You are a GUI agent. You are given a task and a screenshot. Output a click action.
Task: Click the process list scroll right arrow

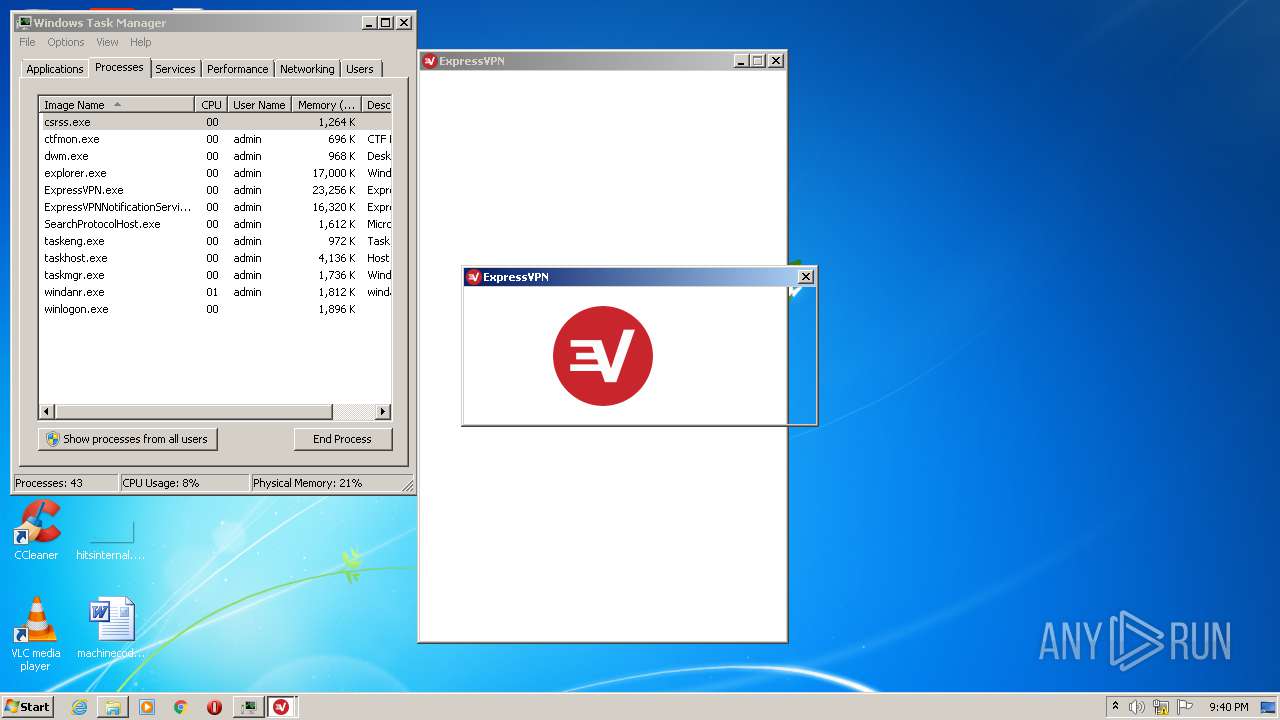coord(383,412)
